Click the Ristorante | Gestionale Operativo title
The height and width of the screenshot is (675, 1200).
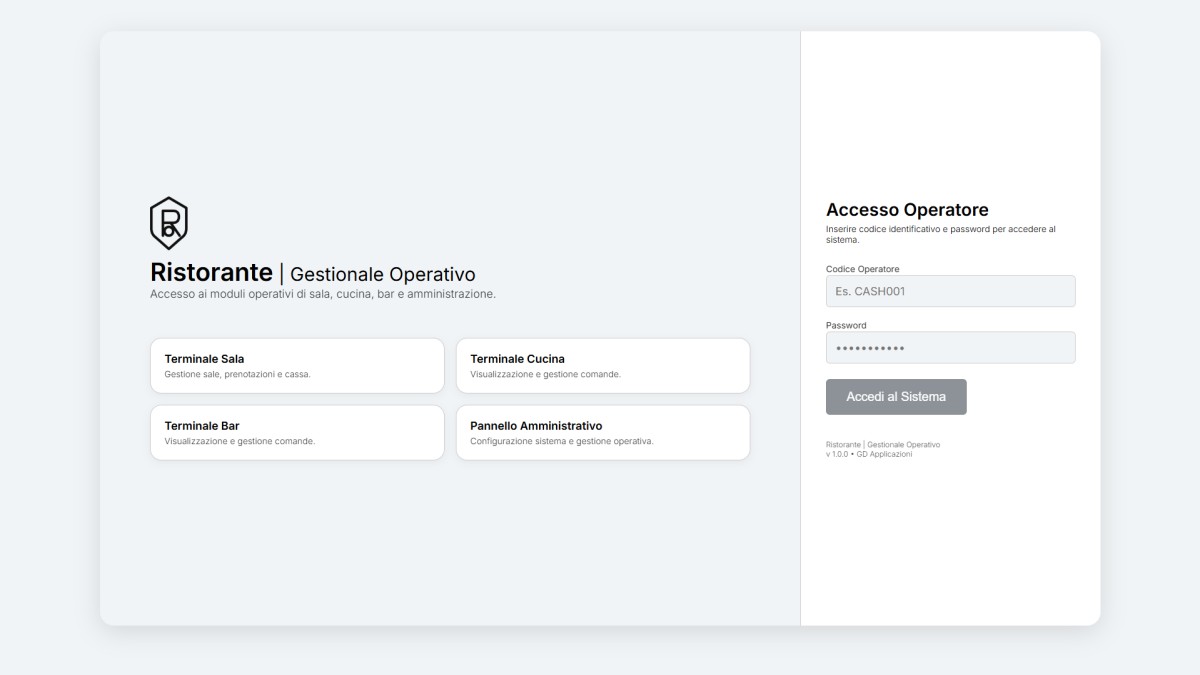313,272
